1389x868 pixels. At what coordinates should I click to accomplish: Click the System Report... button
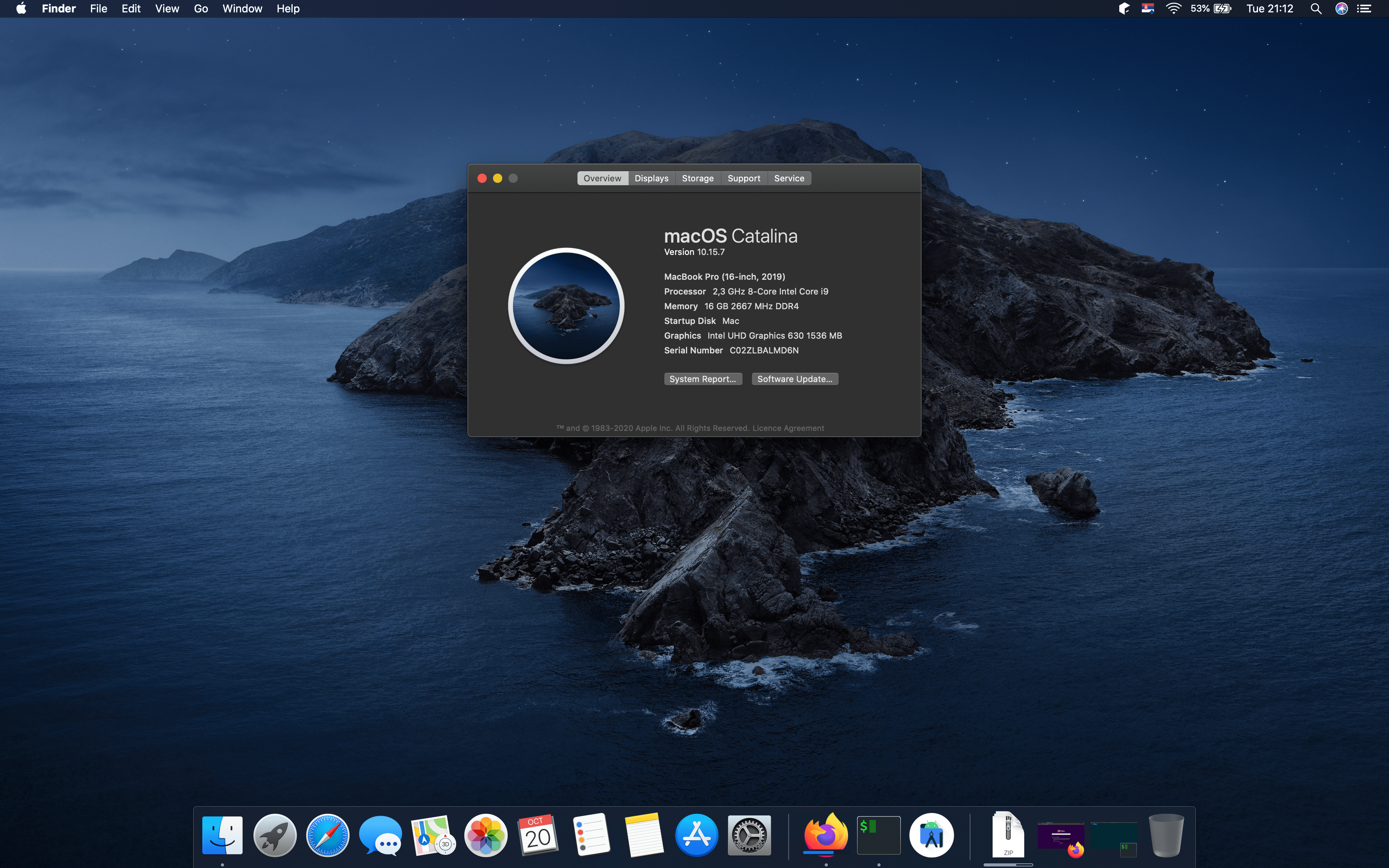coord(703,379)
